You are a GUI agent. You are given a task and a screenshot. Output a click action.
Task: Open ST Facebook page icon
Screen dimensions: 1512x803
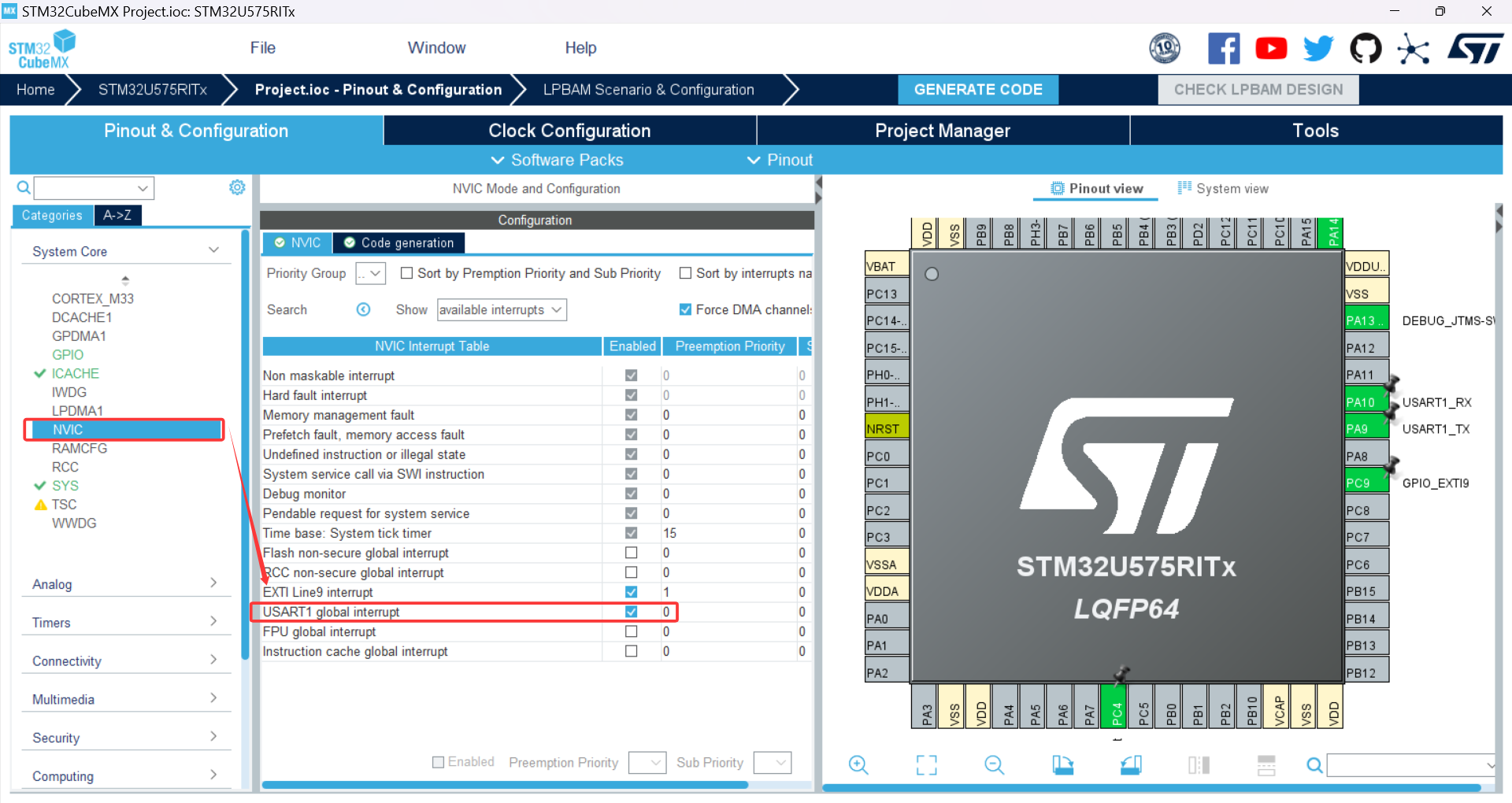coord(1224,49)
